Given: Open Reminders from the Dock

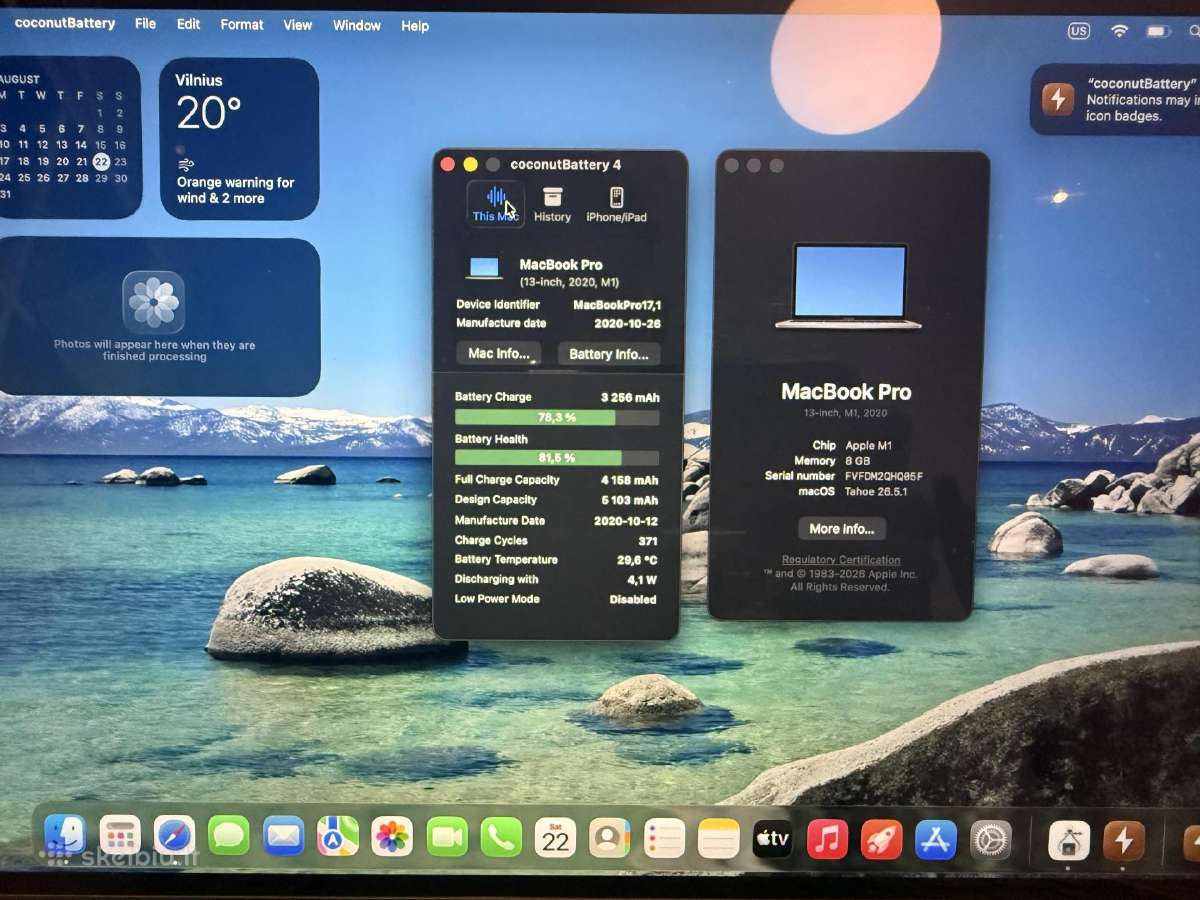Looking at the screenshot, I should point(664,838).
